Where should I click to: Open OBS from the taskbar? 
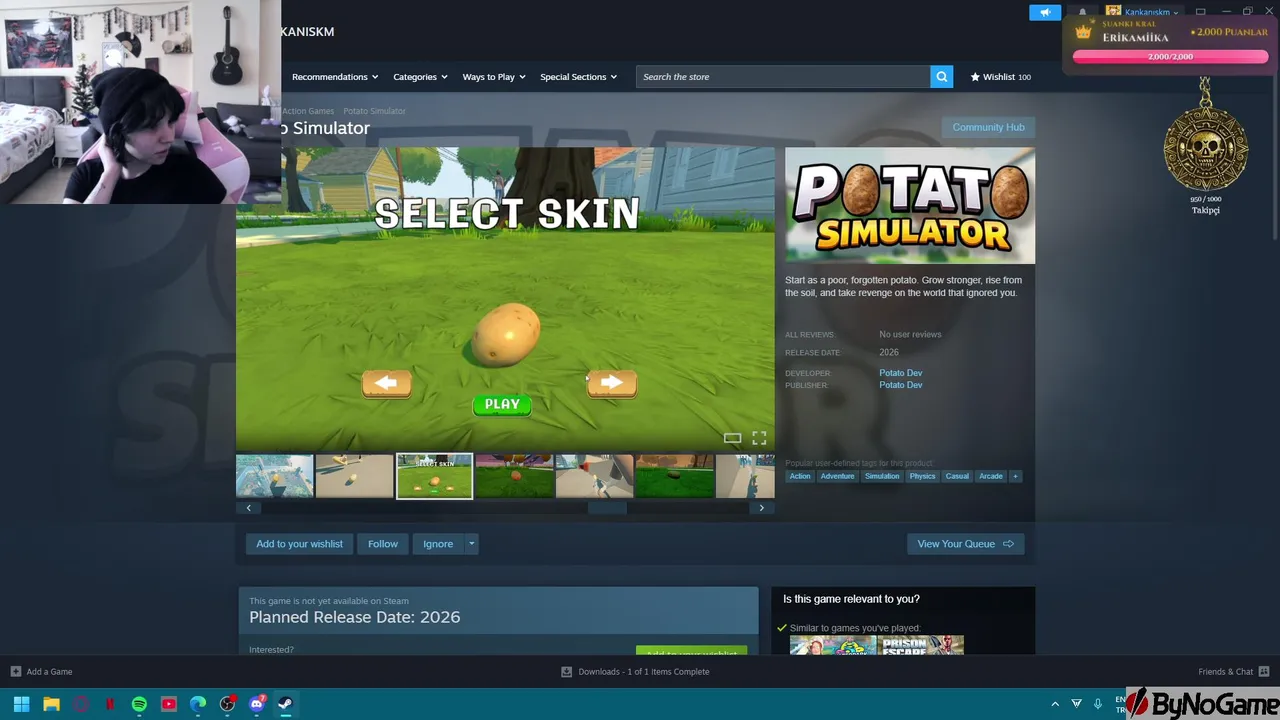click(227, 704)
